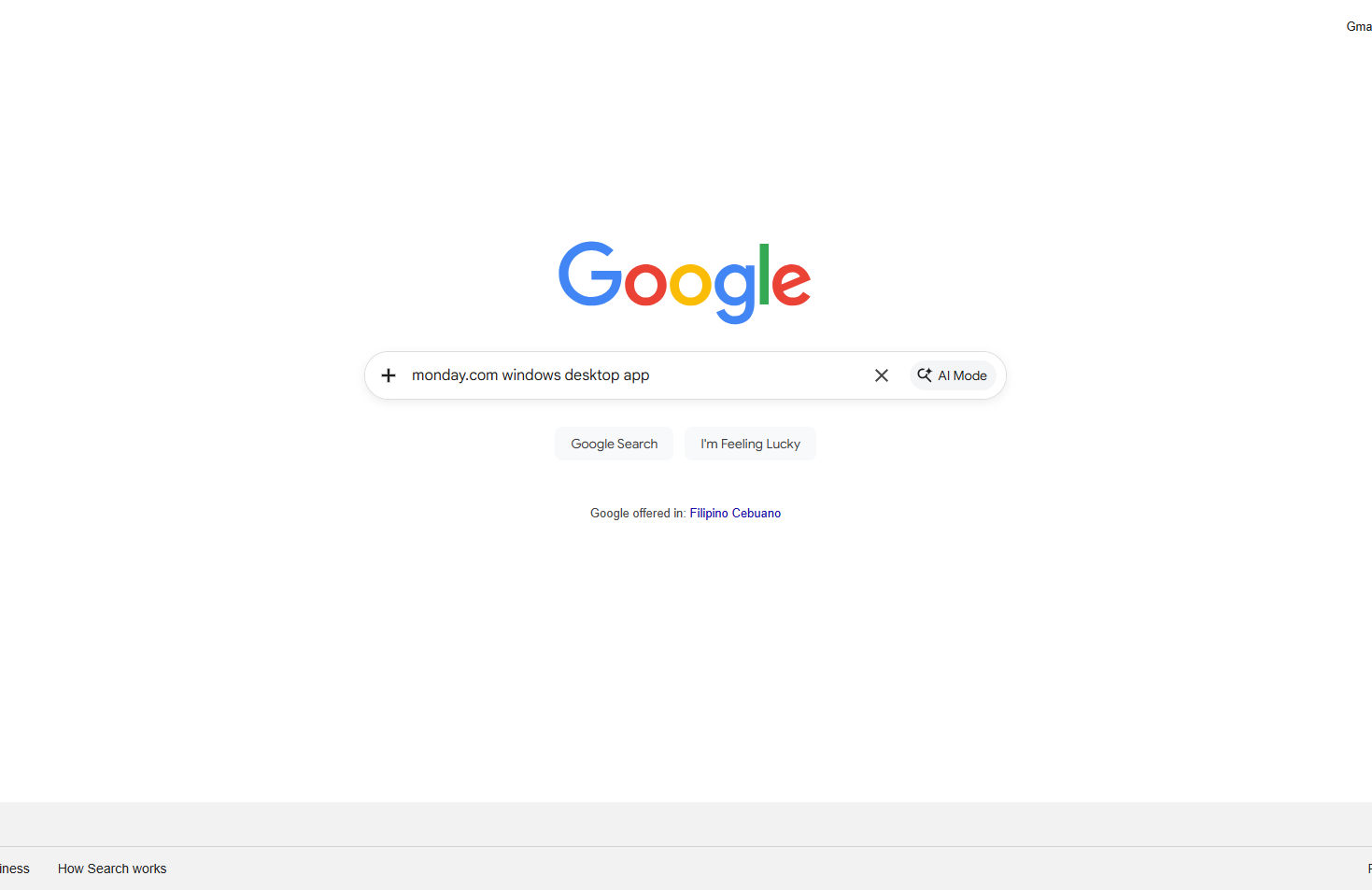Click the AI Mode magnifier sparkle icon
This screenshot has height=890, width=1372.
(925, 374)
